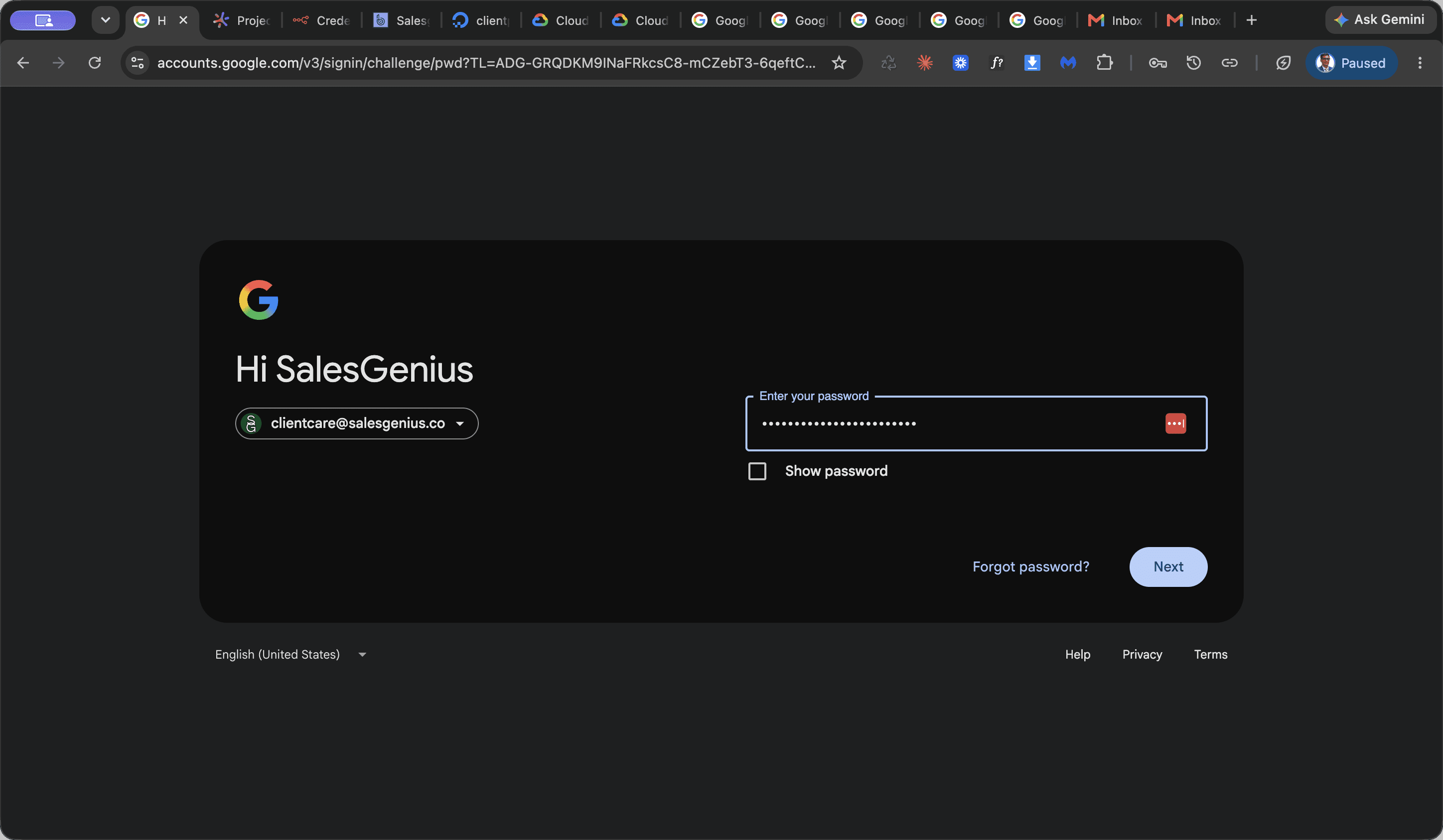Image resolution: width=1443 pixels, height=840 pixels.
Task: Open the f? font finder extension
Action: coord(997,63)
